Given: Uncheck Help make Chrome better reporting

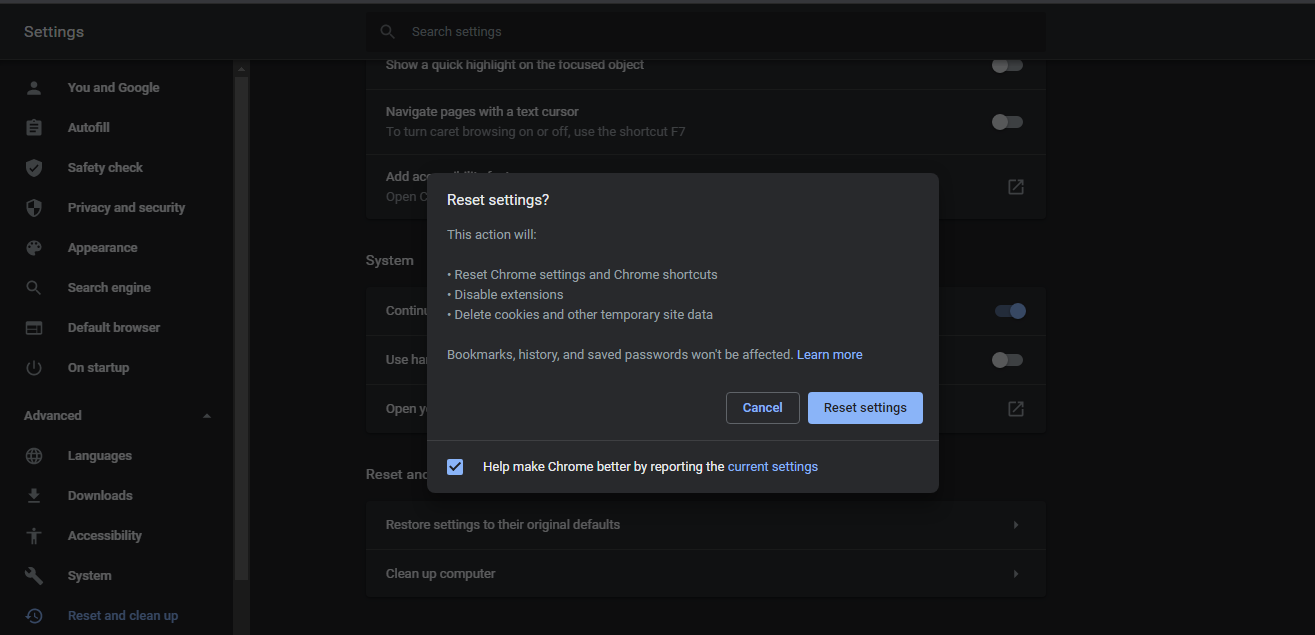Looking at the screenshot, I should 455,466.
